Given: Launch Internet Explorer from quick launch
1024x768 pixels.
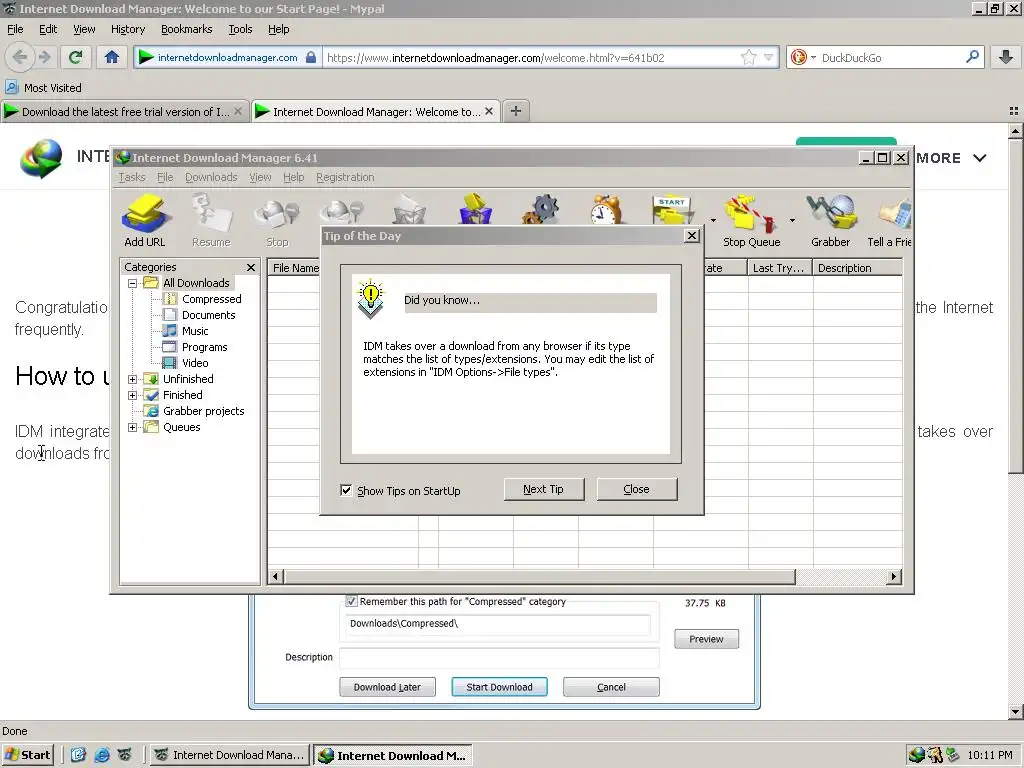Looking at the screenshot, I should pos(102,755).
